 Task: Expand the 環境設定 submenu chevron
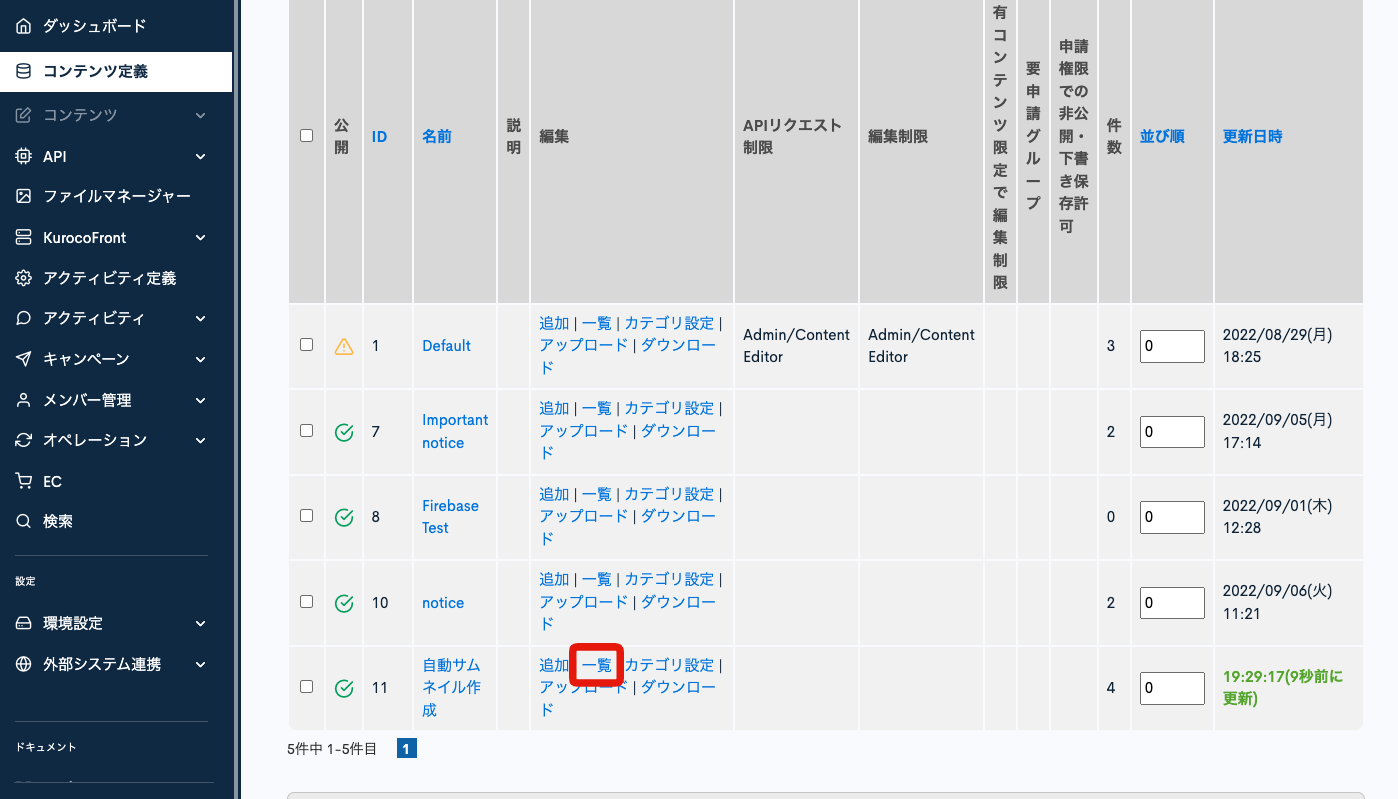[x=201, y=624]
